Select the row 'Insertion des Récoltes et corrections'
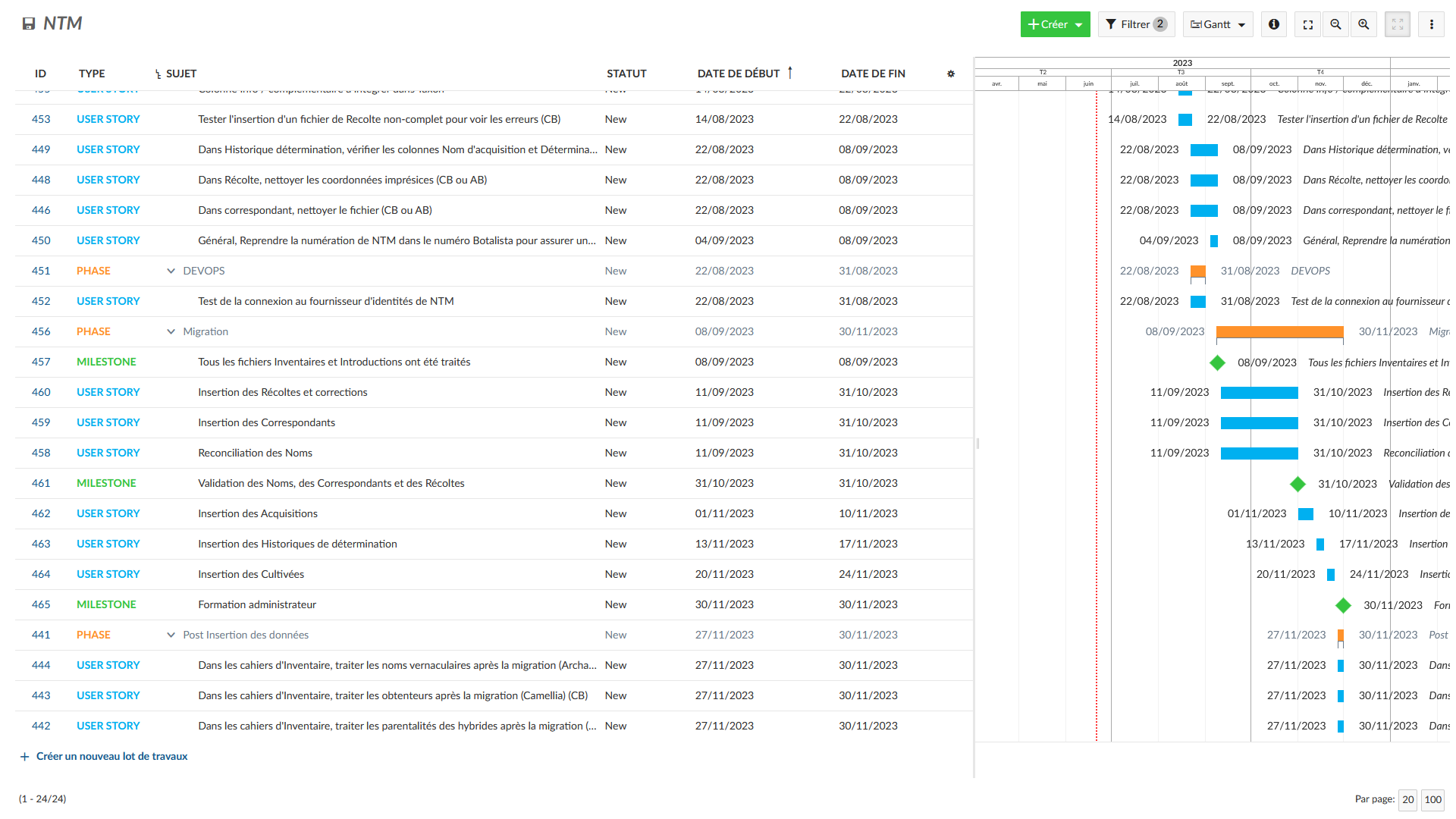1456x819 pixels. coord(494,392)
